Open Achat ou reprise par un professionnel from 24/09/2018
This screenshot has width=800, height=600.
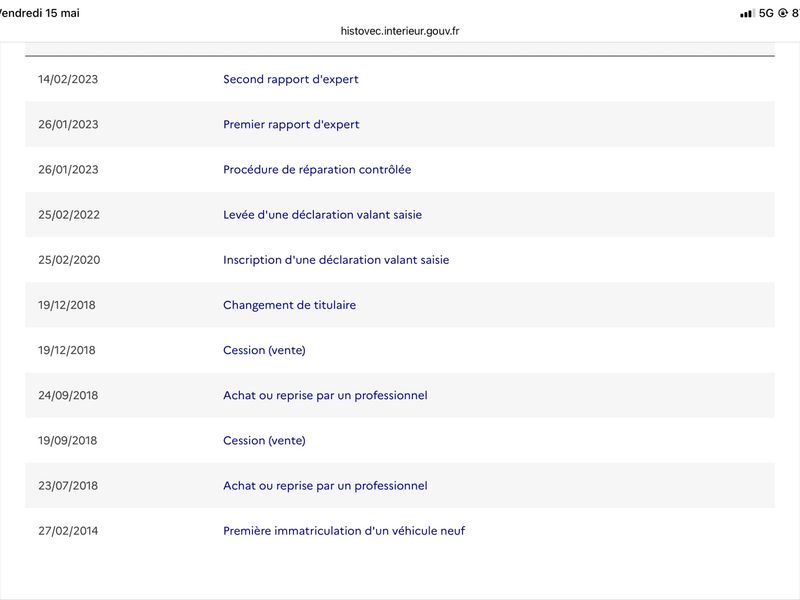click(325, 395)
